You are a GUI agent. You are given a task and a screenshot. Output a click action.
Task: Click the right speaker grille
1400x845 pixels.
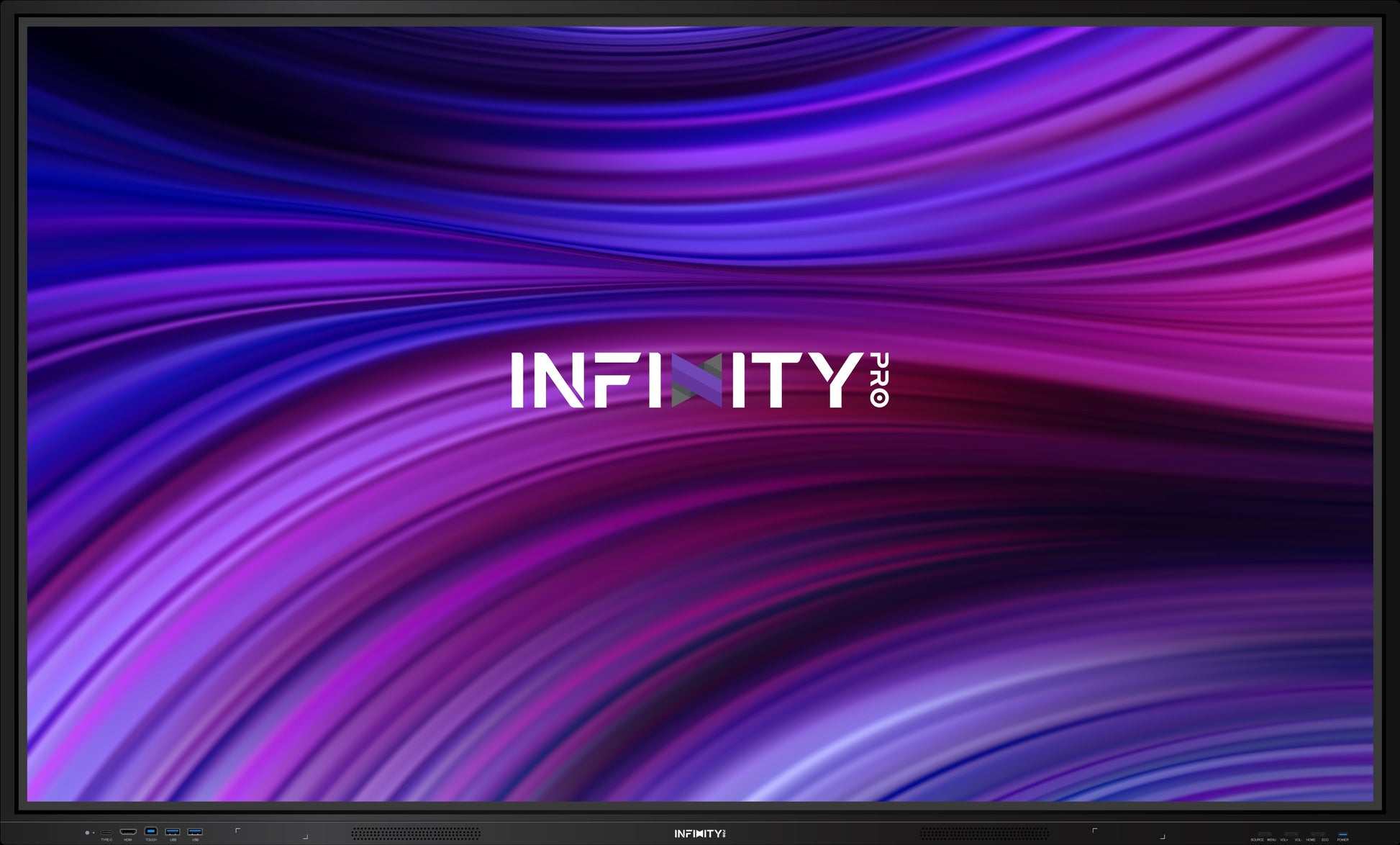pos(983,833)
